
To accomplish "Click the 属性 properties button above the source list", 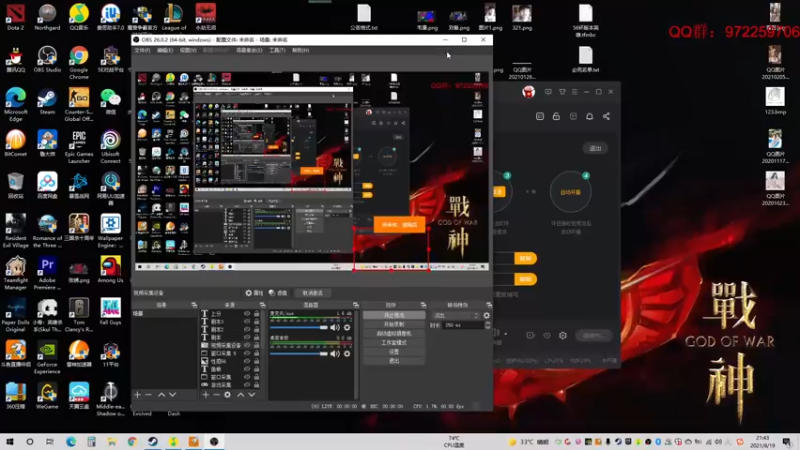I will coord(254,293).
